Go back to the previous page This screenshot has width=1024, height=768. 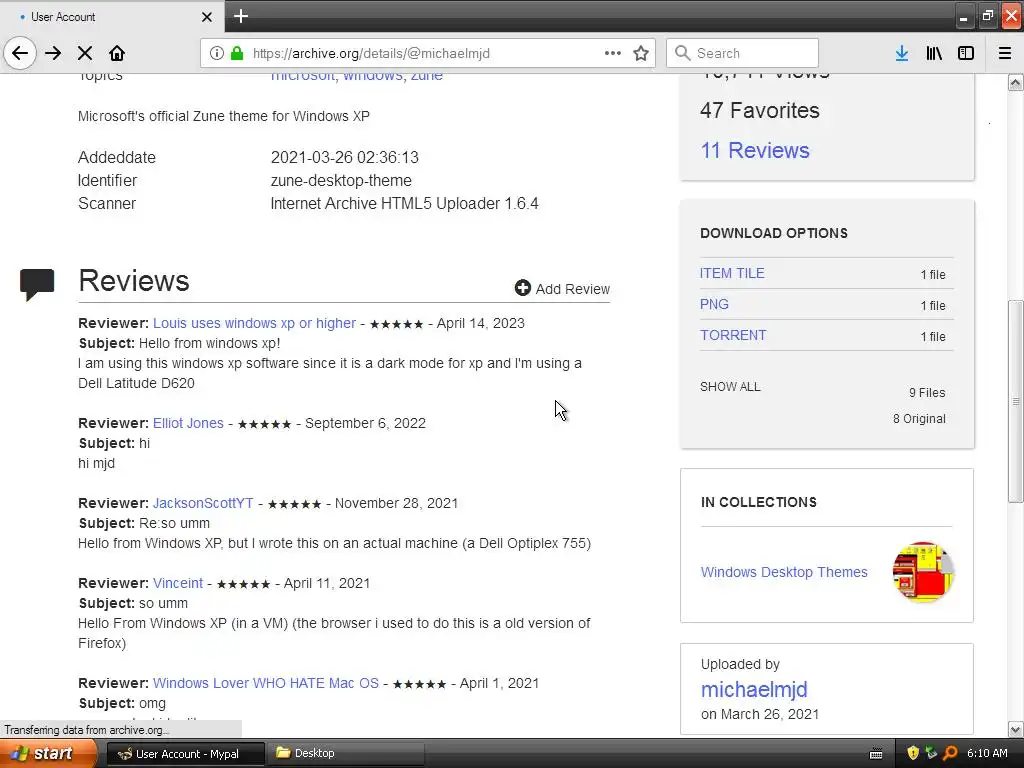pyautogui.click(x=20, y=53)
